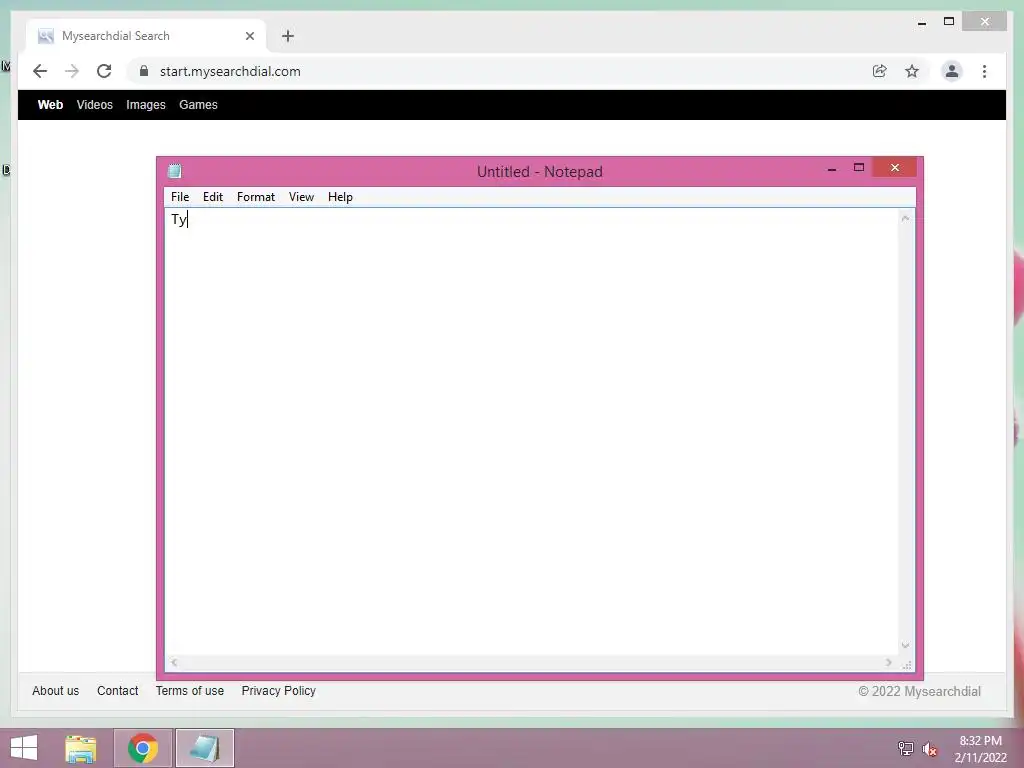1024x768 pixels.
Task: Select Games search category
Action: pos(199,104)
